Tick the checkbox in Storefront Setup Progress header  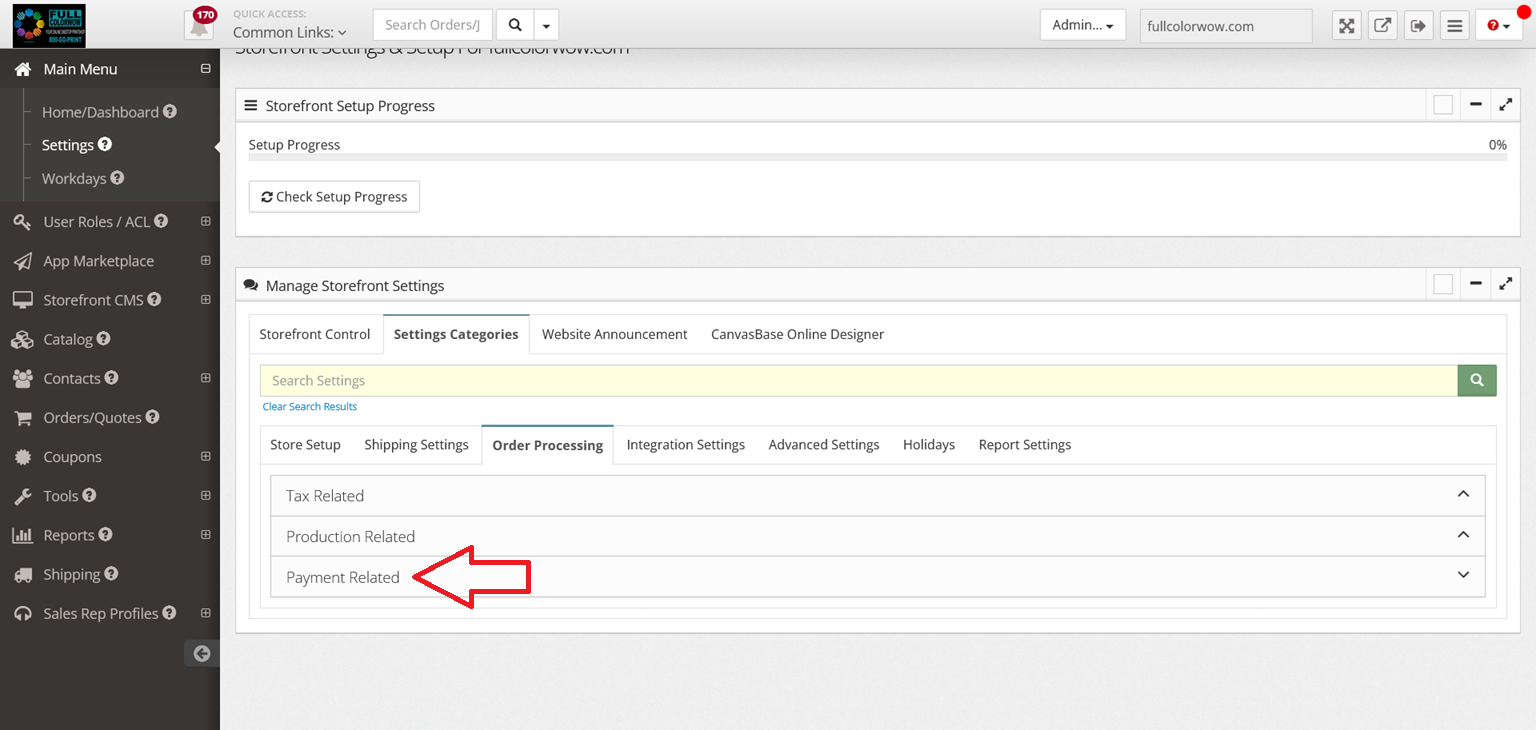(x=1442, y=105)
